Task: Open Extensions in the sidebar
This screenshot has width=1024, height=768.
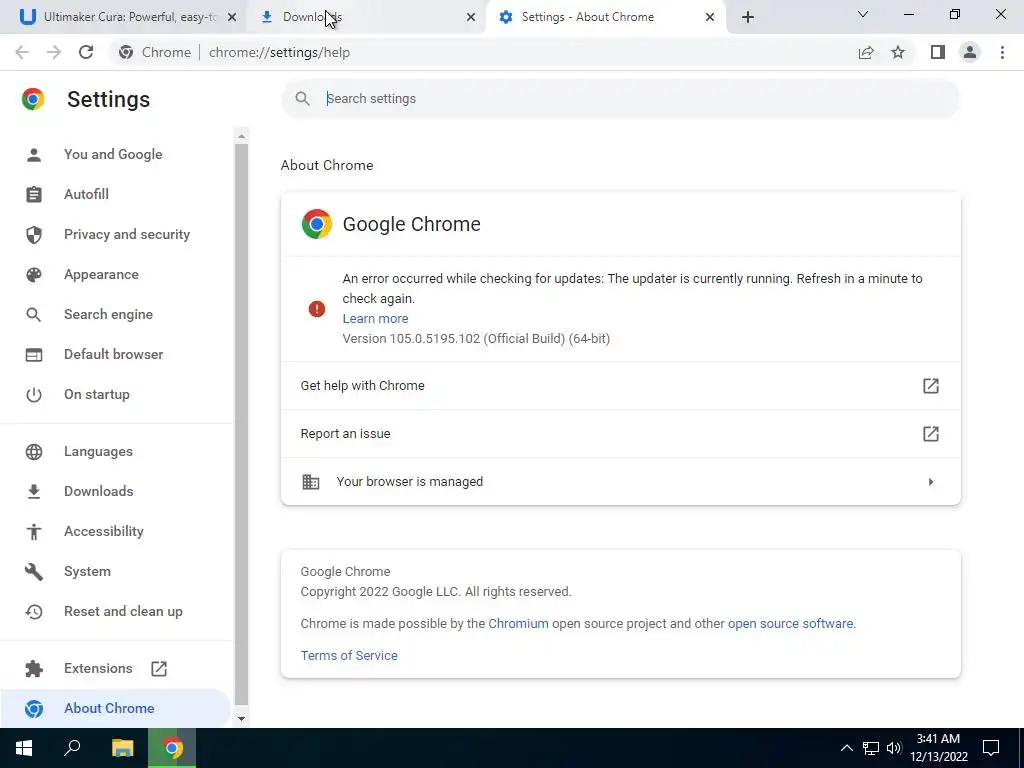Action: pyautogui.click(x=98, y=668)
